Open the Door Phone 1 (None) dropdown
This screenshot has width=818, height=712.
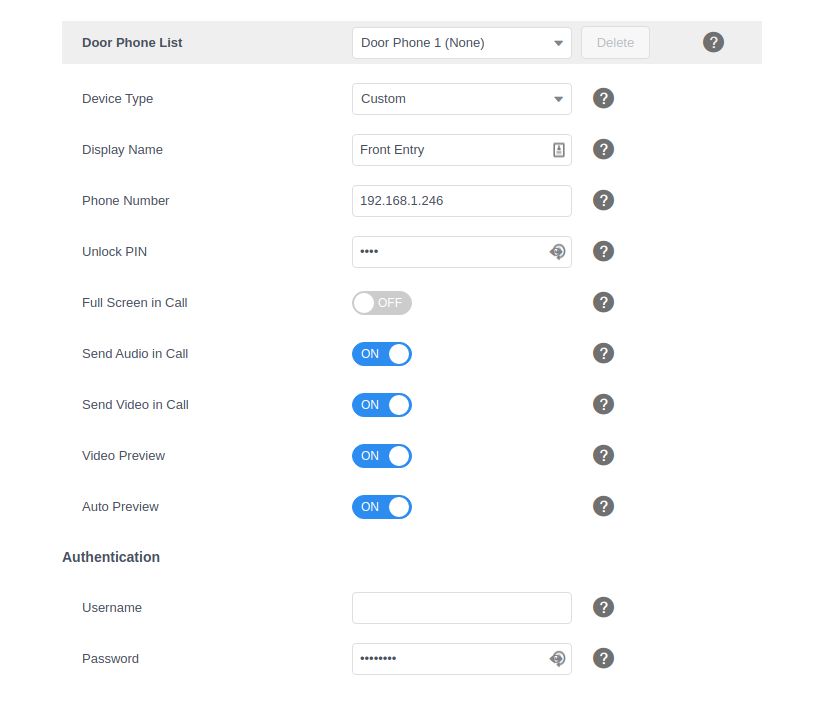pyautogui.click(x=461, y=43)
